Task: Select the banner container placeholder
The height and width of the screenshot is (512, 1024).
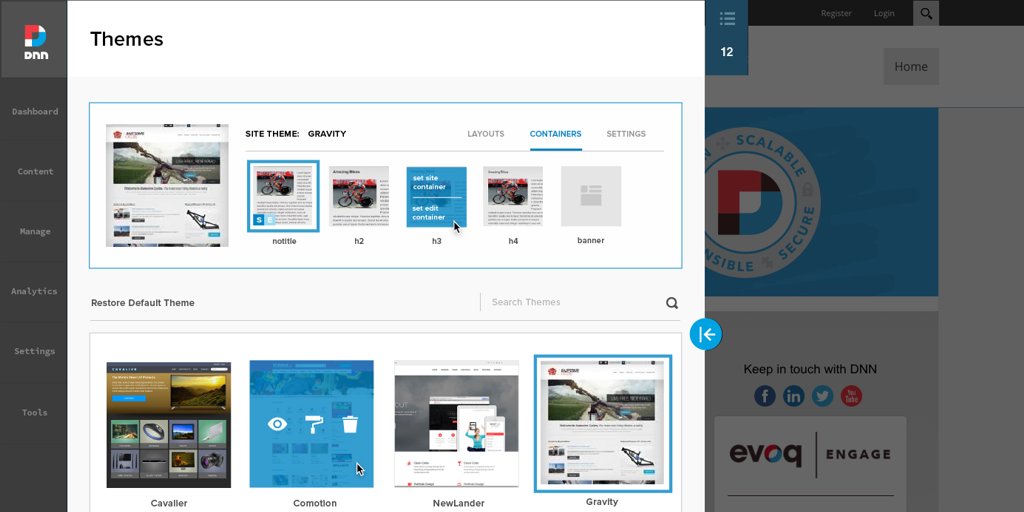Action: (x=591, y=197)
